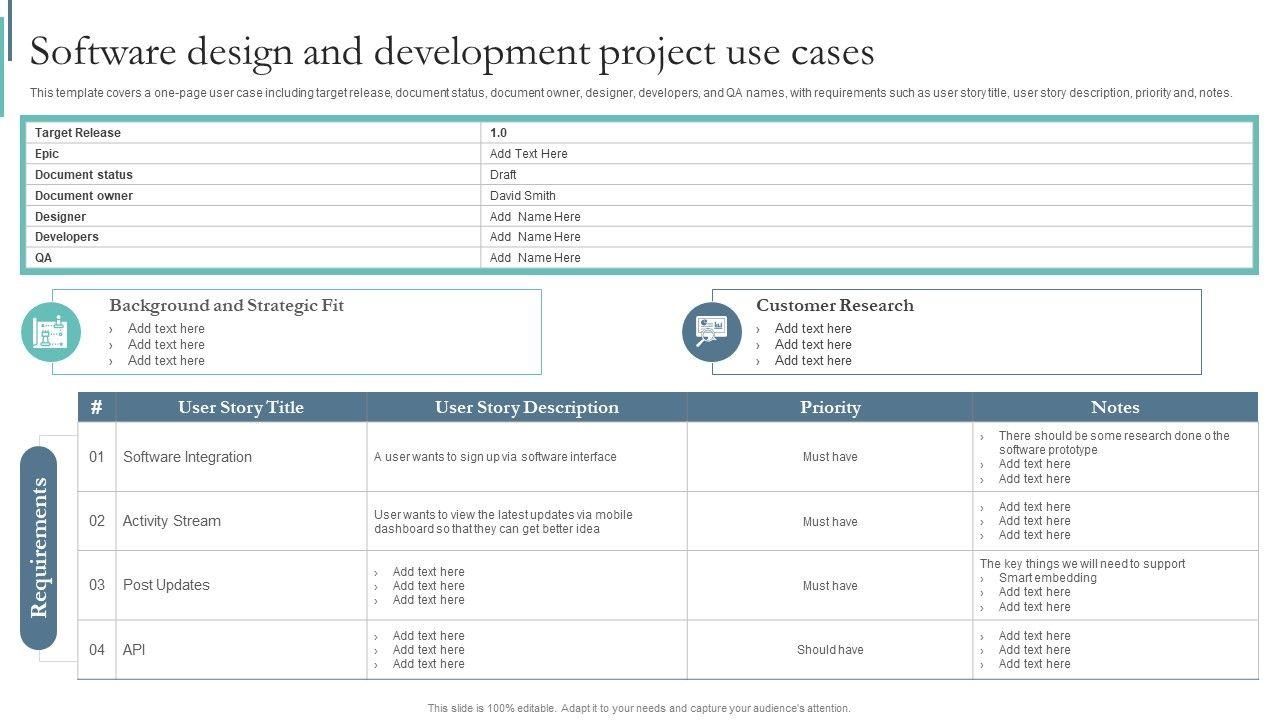Click the document owner David Smith
The height and width of the screenshot is (720, 1280).
point(522,196)
